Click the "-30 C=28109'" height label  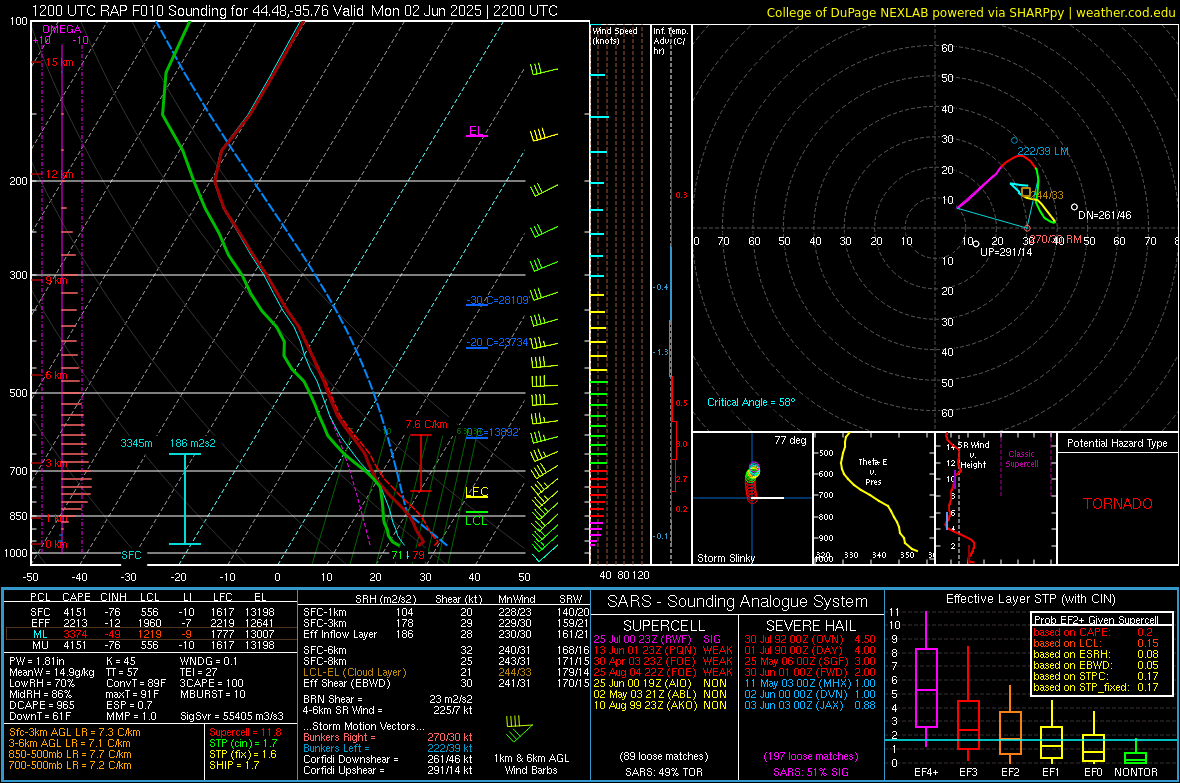(497, 300)
